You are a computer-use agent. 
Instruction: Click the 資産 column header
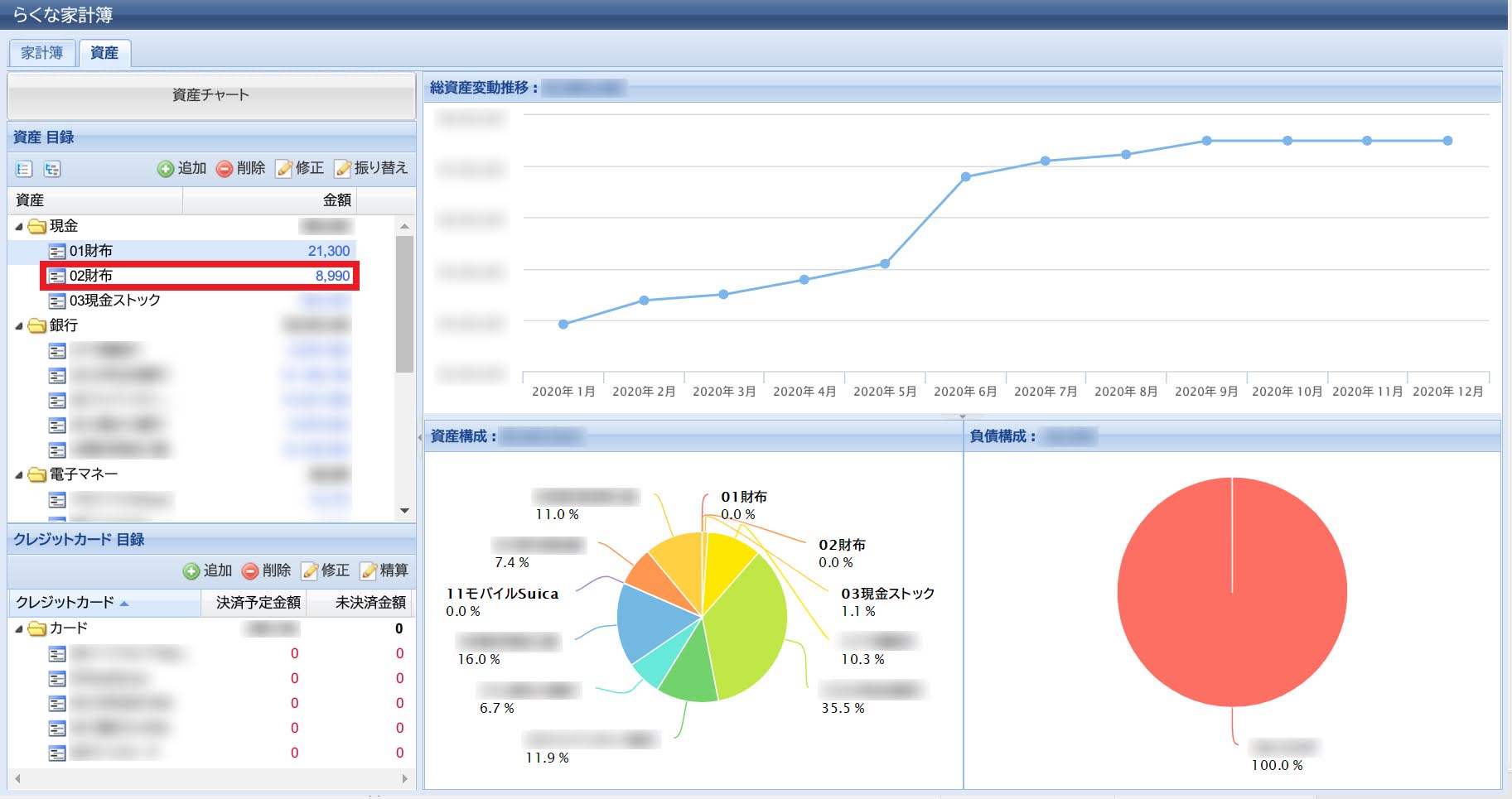point(95,200)
